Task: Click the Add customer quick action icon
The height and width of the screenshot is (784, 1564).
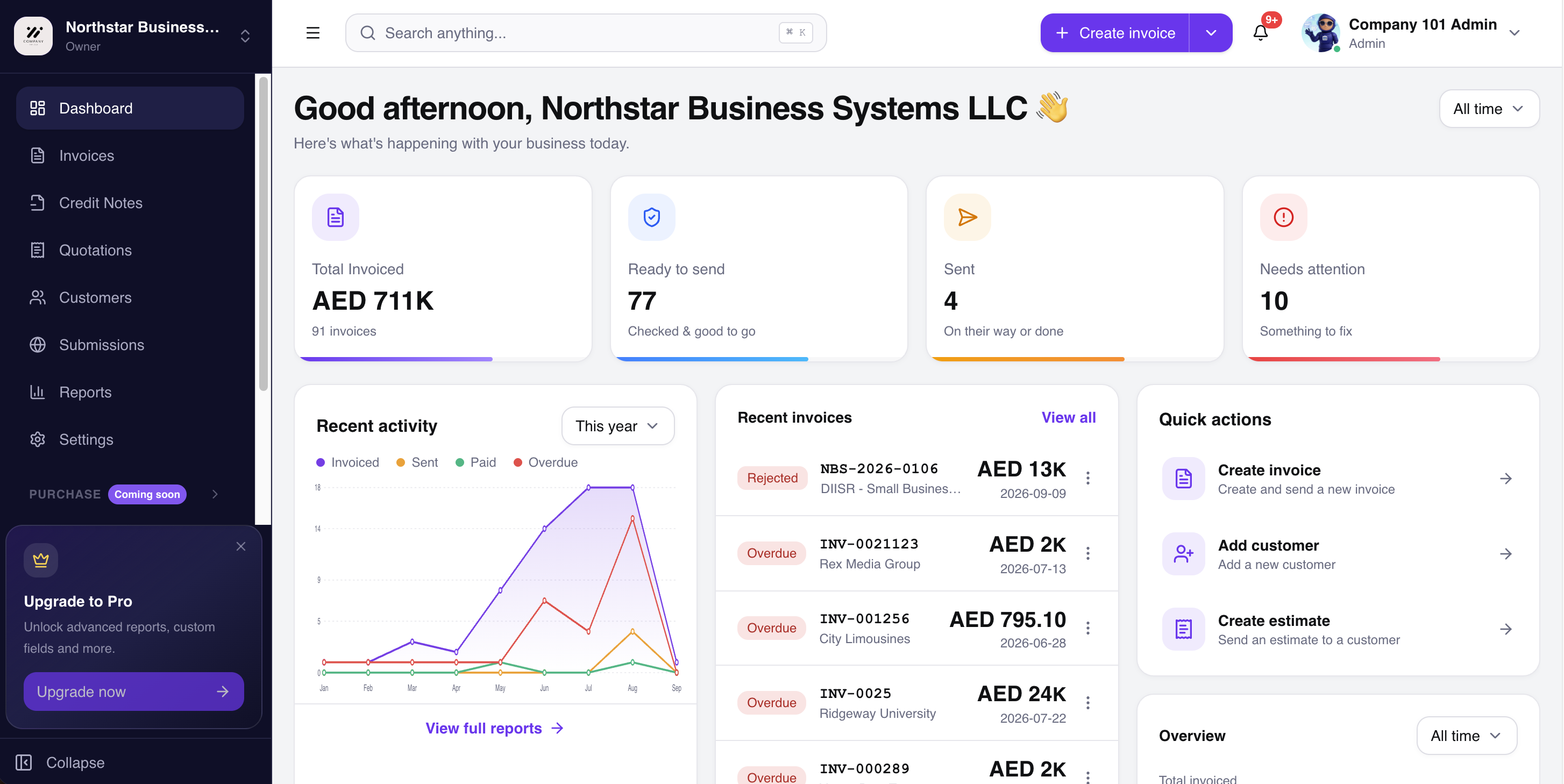Action: pyautogui.click(x=1183, y=553)
